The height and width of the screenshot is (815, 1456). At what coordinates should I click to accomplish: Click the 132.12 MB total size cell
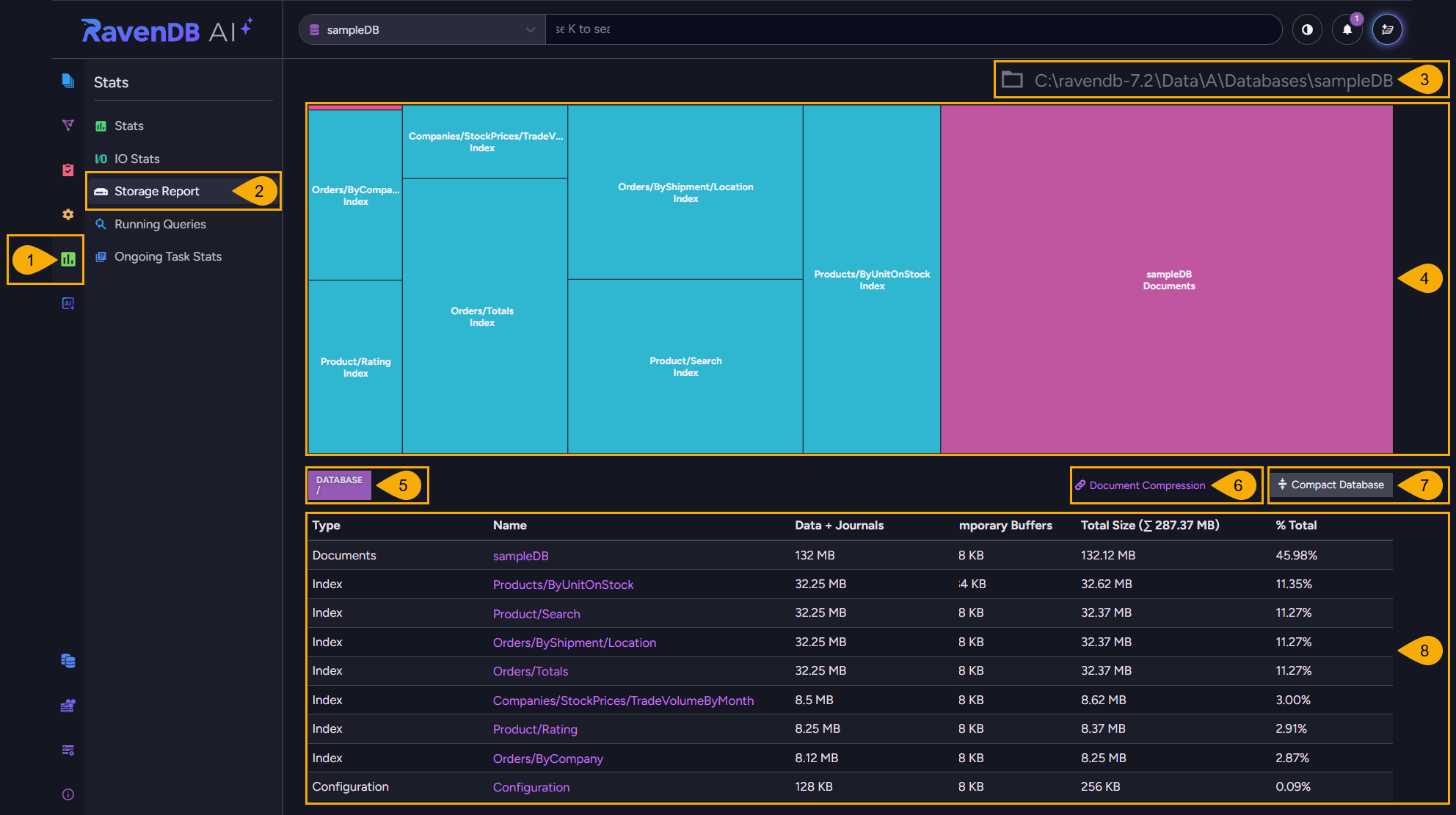pos(1108,555)
